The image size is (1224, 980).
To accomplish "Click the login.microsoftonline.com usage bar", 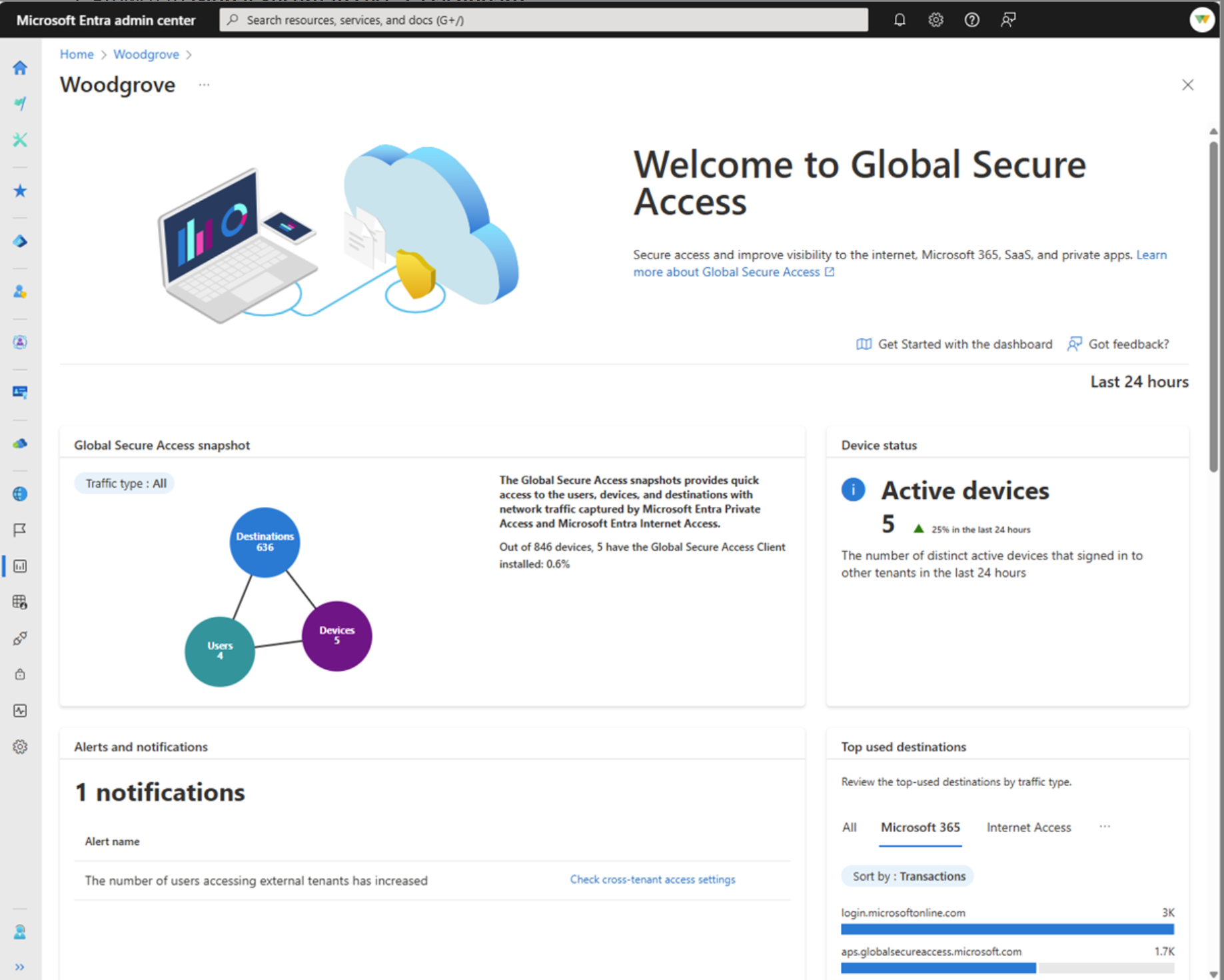I will (1007, 929).
